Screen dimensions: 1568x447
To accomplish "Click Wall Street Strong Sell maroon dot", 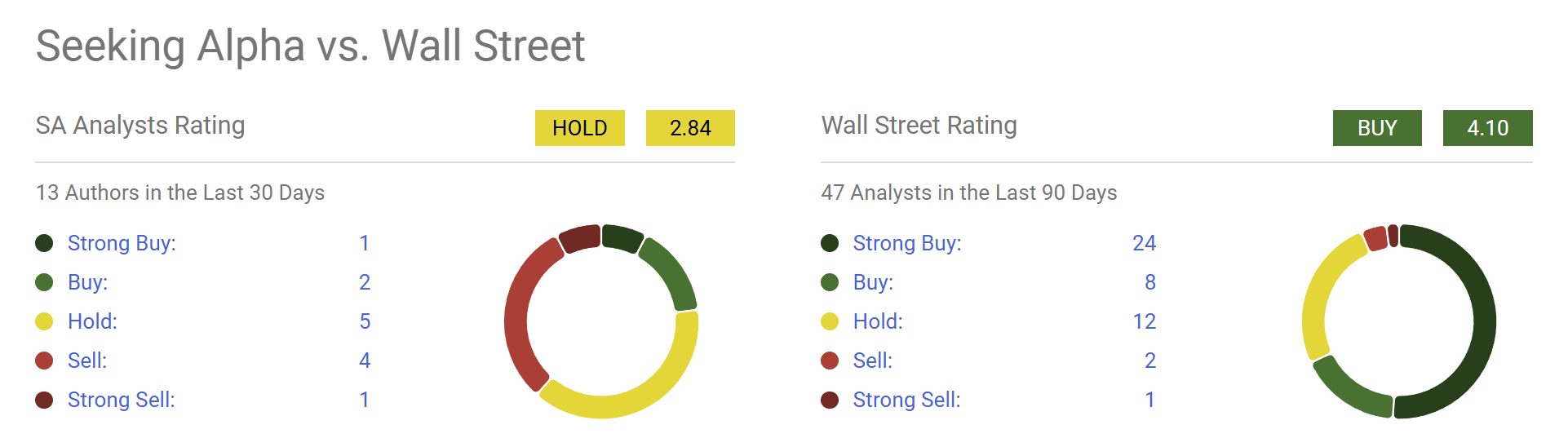I will 830,400.
